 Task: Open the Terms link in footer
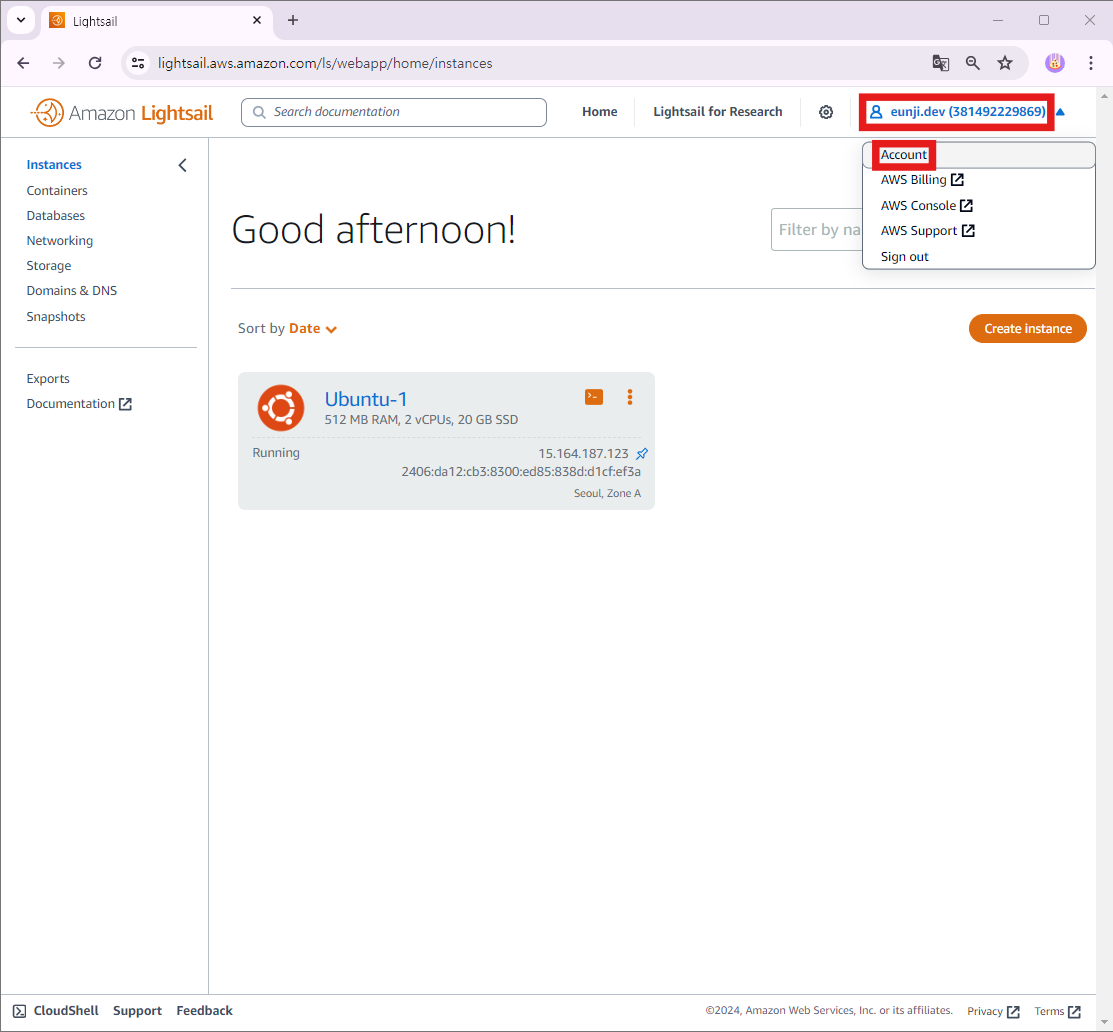1058,1011
